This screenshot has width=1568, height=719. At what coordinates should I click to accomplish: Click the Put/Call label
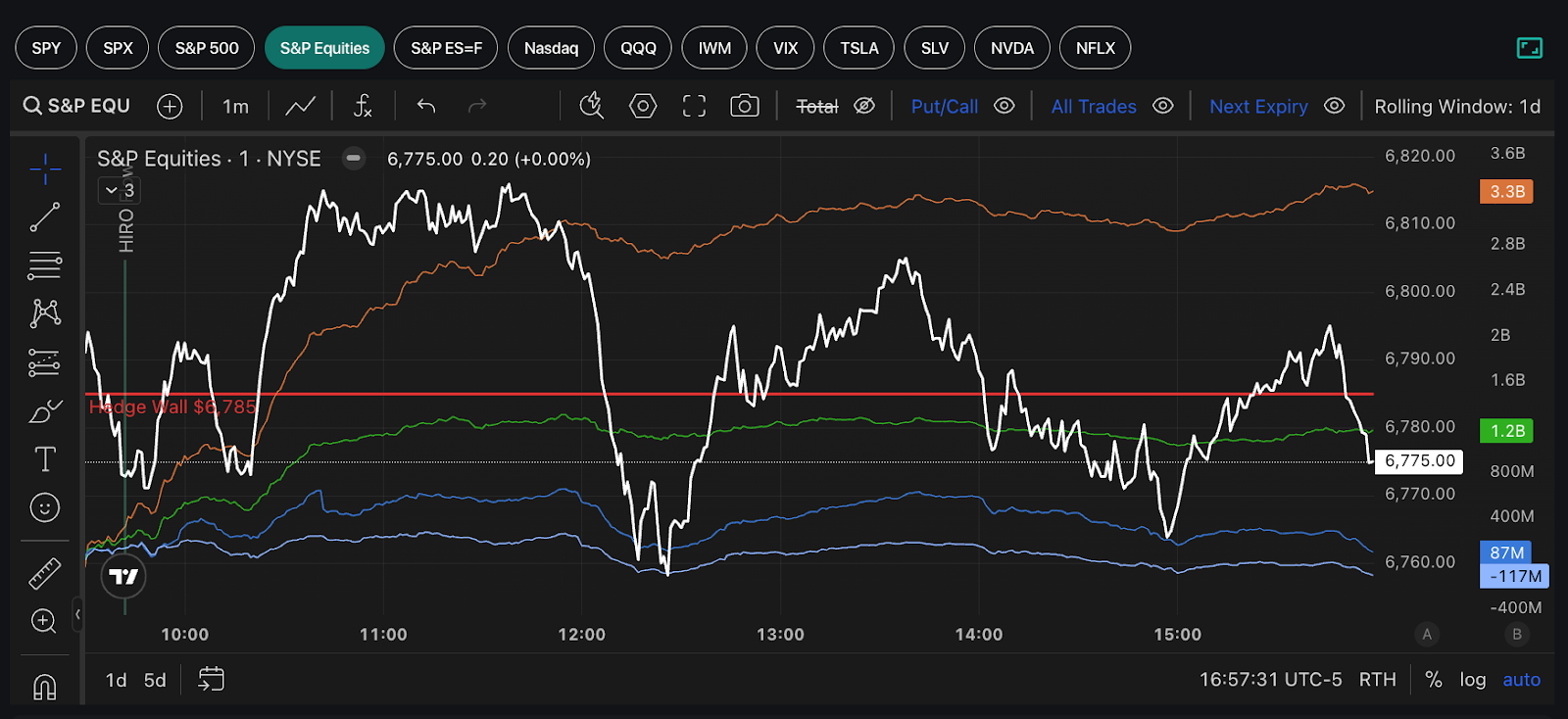coord(945,106)
